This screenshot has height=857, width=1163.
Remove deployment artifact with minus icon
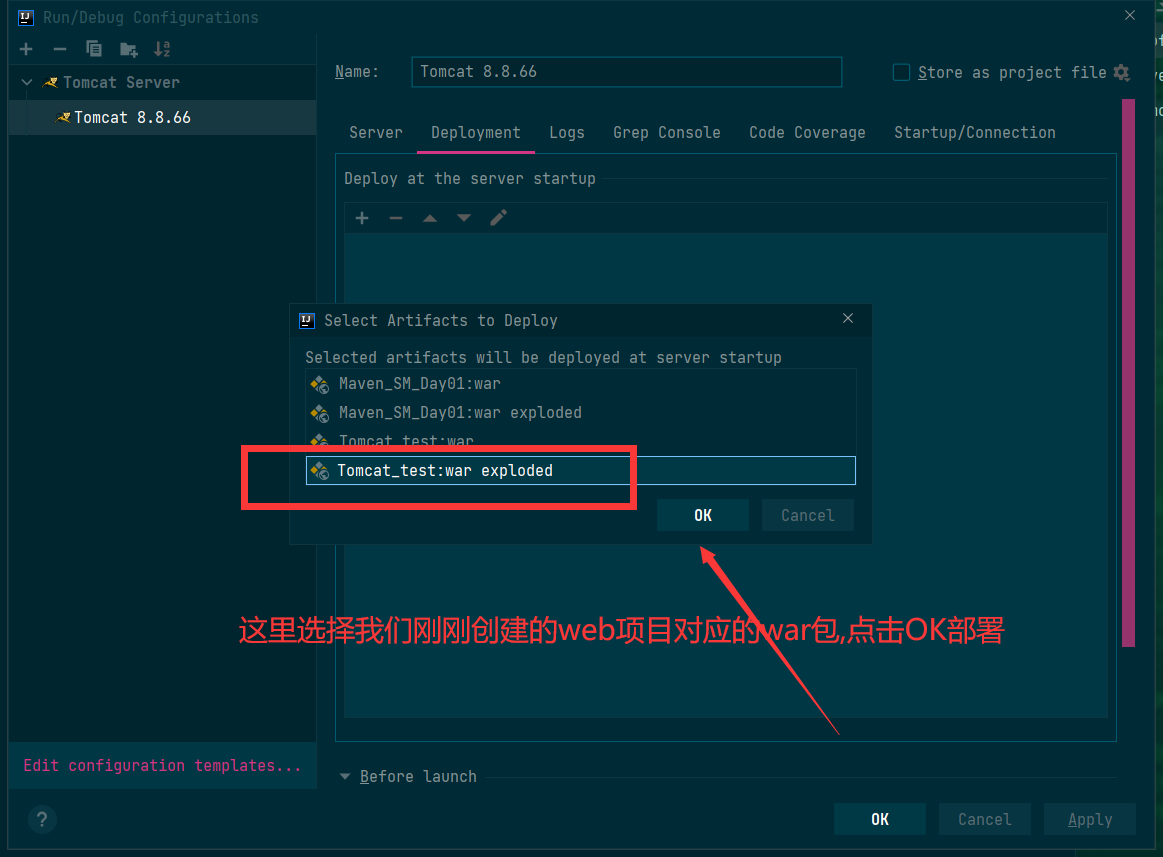[396, 218]
